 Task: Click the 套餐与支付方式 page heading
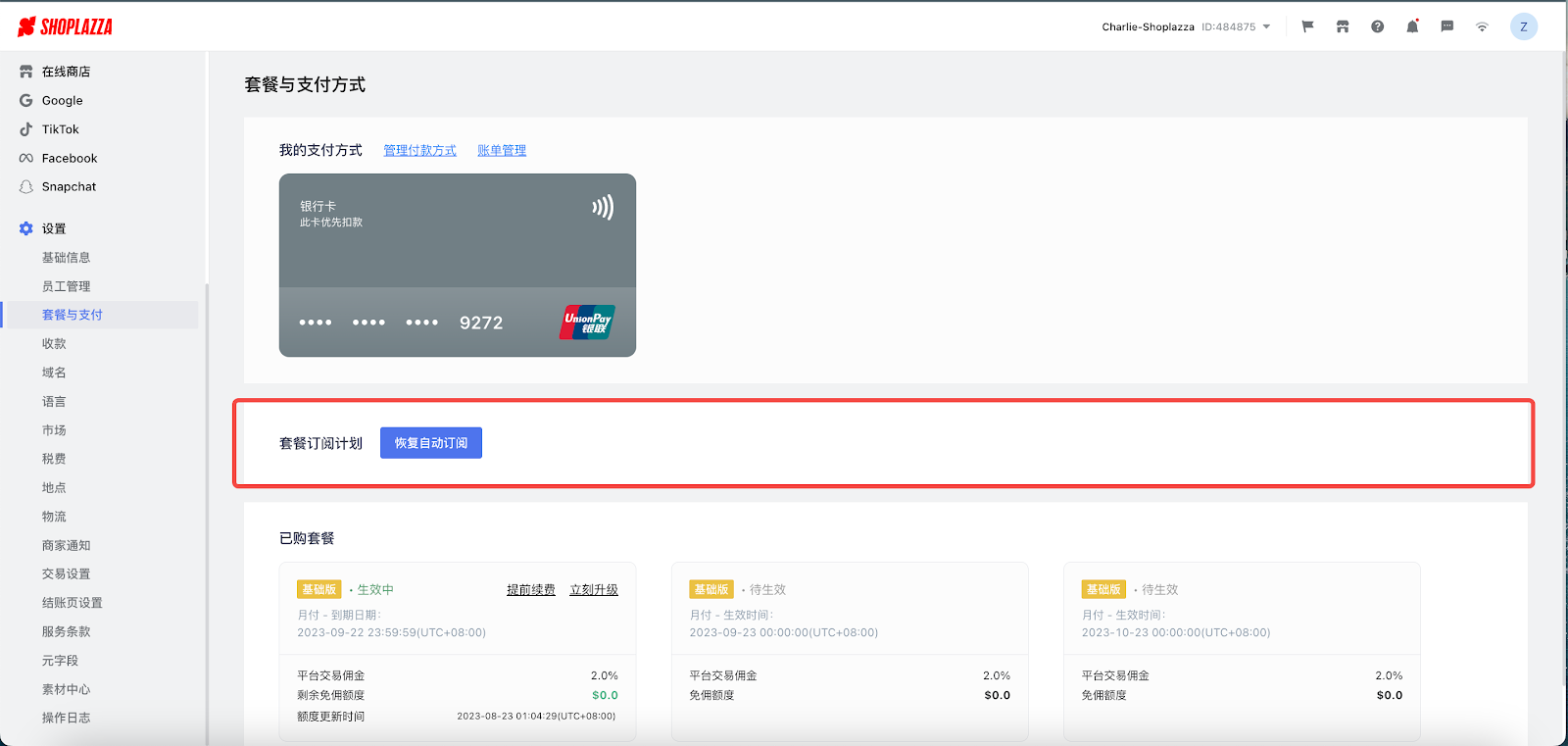[x=305, y=85]
